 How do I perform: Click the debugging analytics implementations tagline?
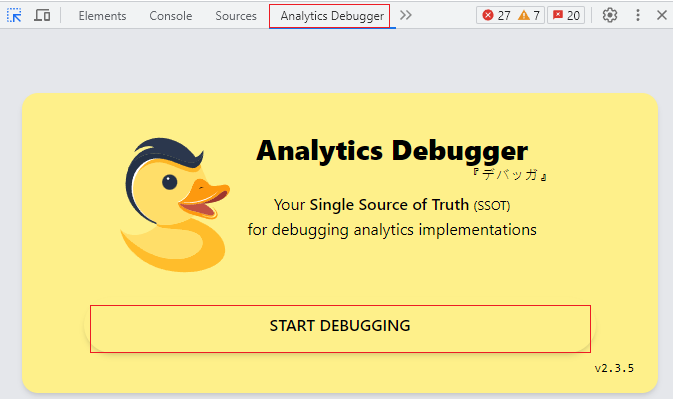[x=392, y=230]
